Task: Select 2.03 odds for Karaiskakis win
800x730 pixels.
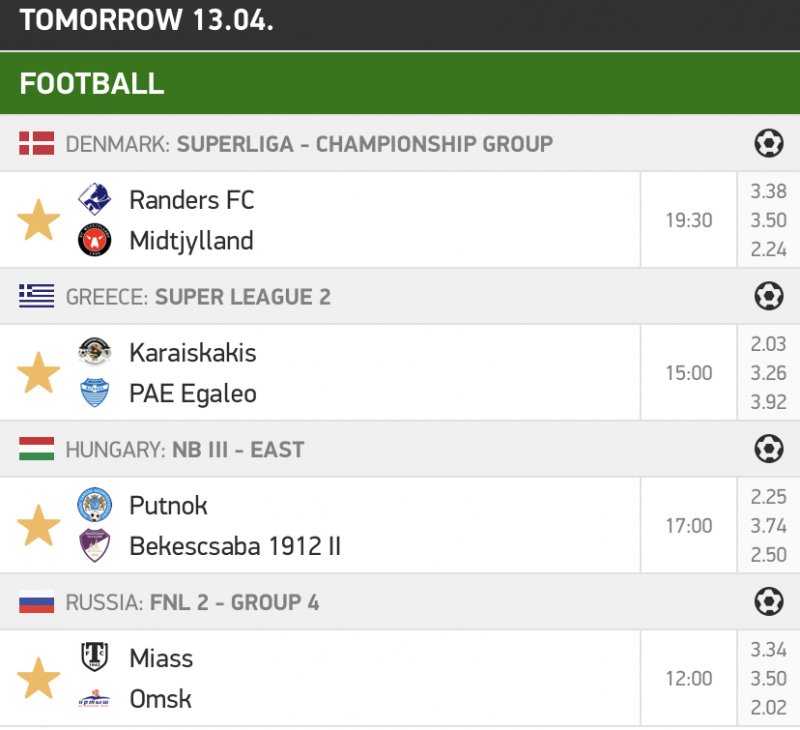Action: tap(768, 344)
